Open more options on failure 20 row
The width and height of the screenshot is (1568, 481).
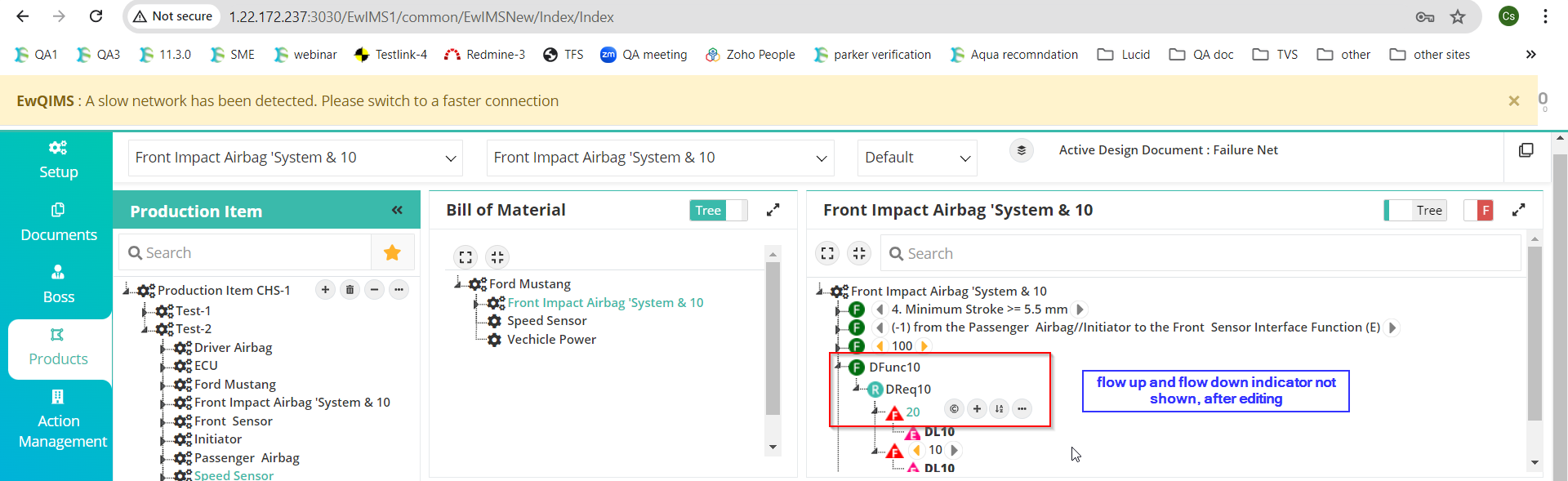click(1022, 409)
